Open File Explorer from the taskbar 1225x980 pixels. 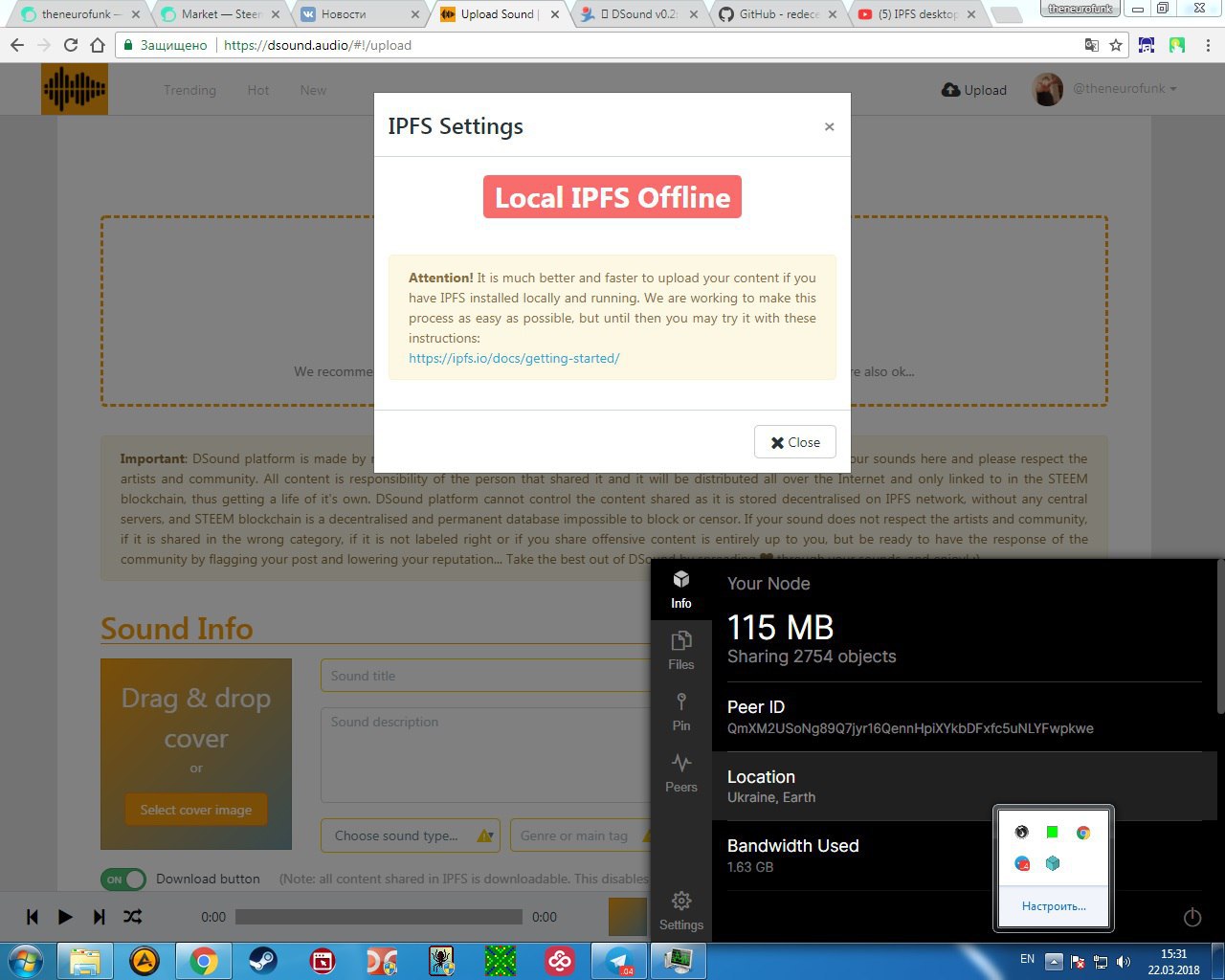(84, 961)
